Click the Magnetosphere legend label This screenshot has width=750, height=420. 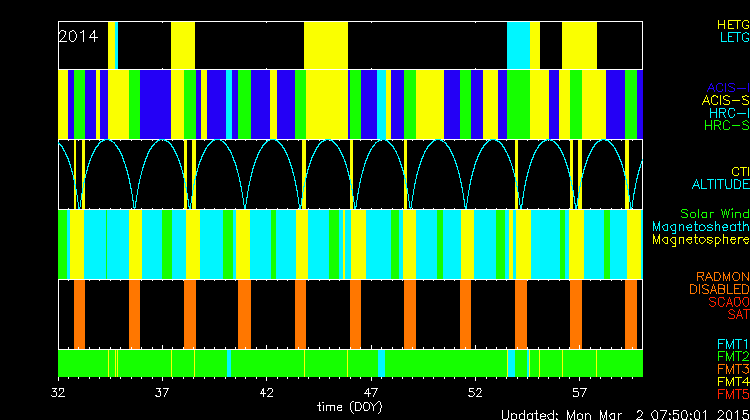point(701,240)
